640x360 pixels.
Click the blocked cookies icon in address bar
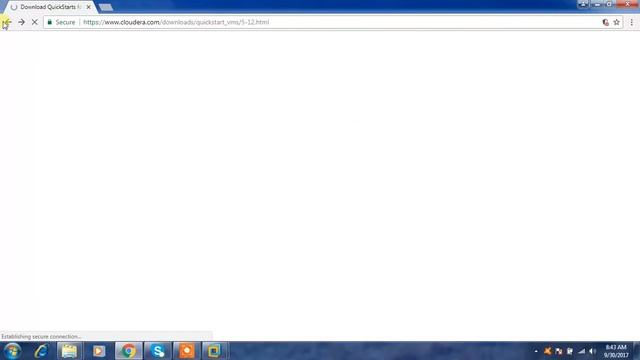605,22
